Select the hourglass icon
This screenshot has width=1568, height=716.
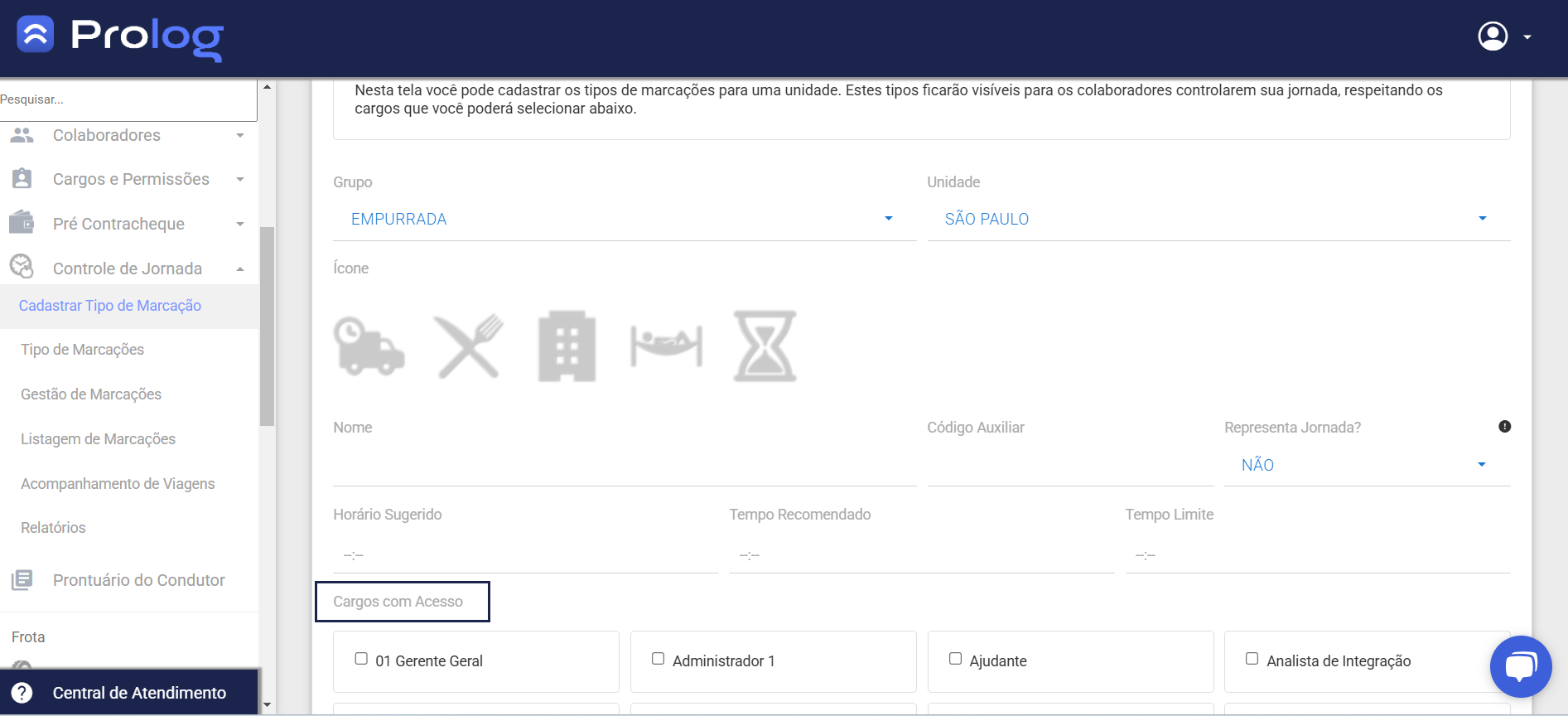[765, 346]
